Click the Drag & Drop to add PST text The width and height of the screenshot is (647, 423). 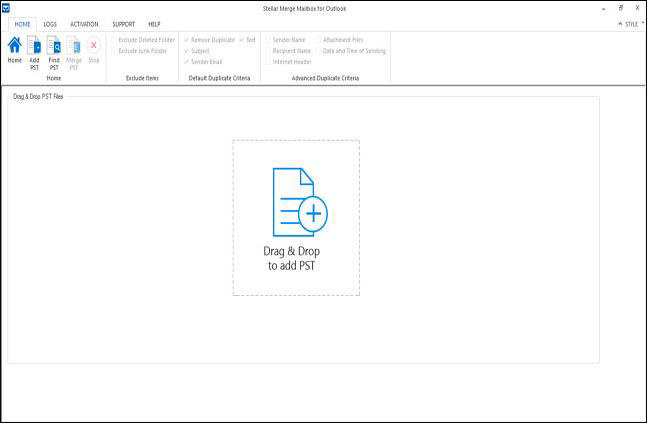coord(293,258)
